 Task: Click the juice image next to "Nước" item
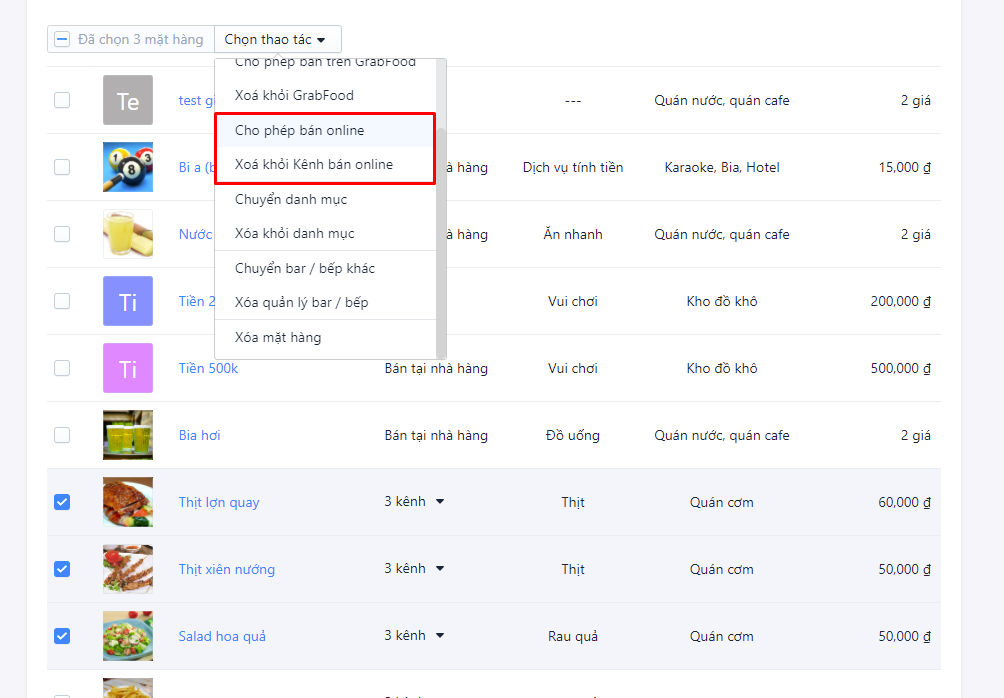pos(127,234)
